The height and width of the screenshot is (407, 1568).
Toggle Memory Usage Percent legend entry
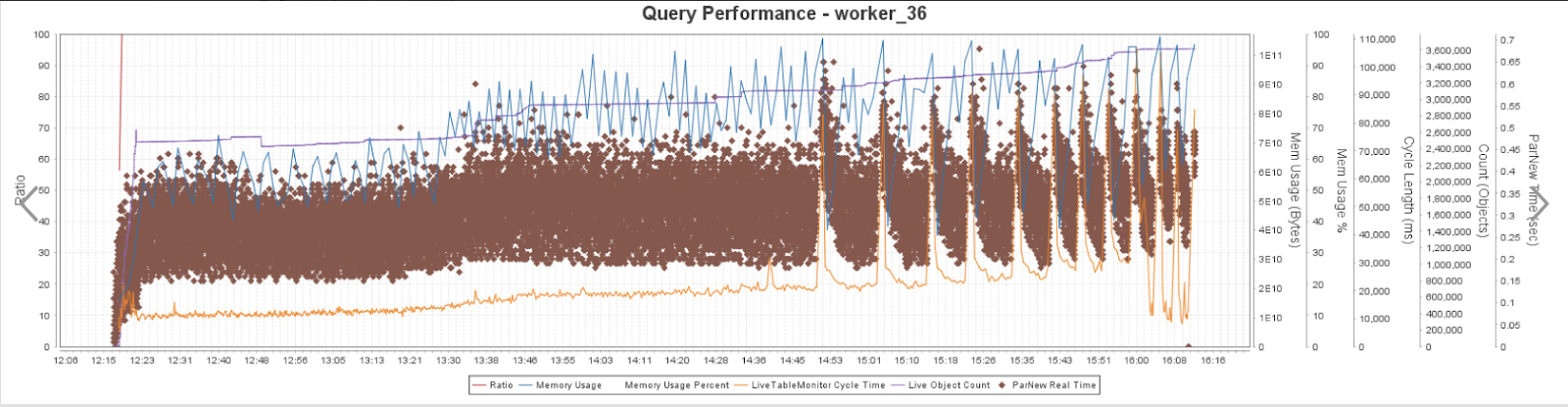[x=676, y=385]
